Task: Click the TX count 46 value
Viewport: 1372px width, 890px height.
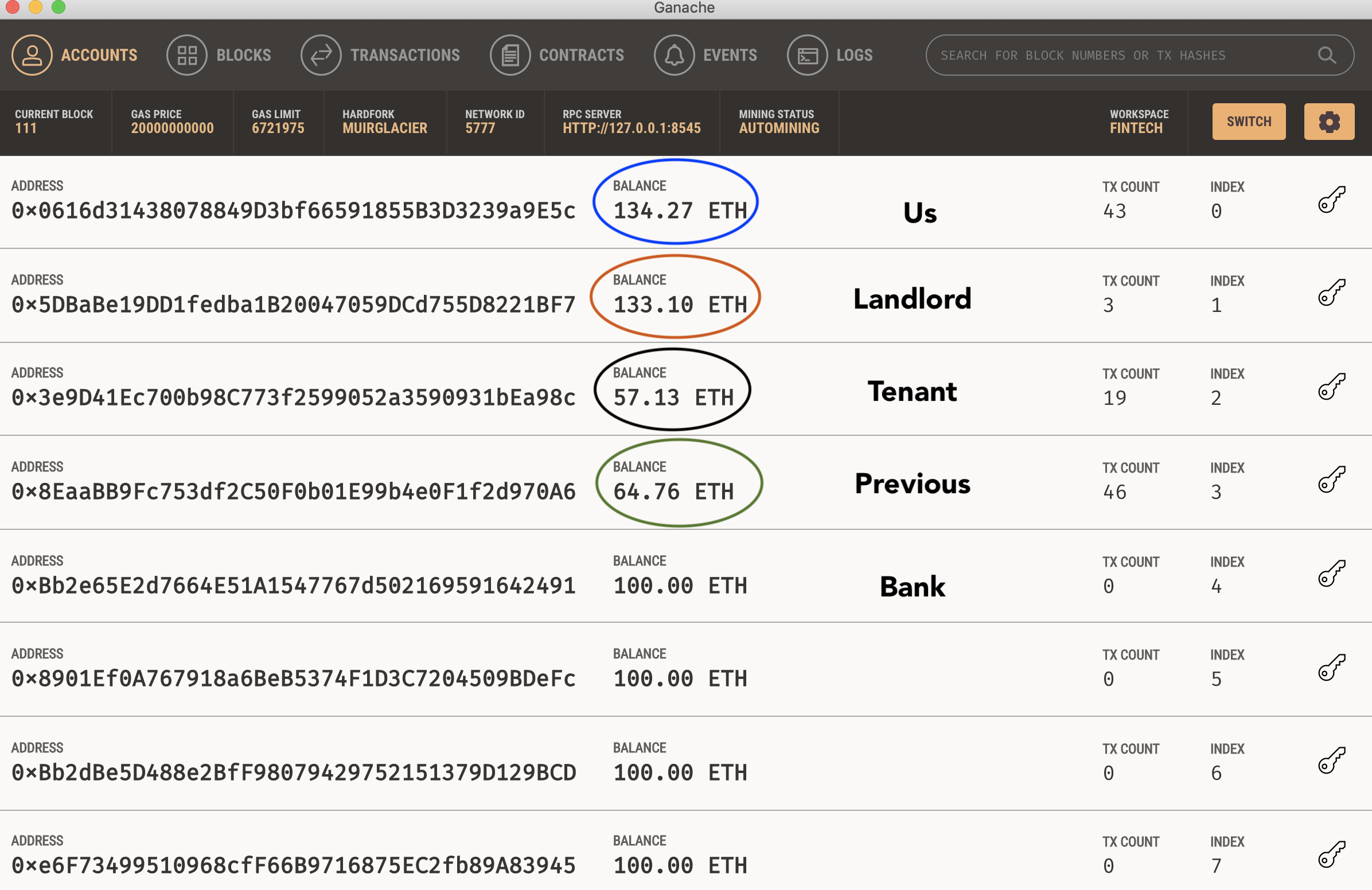Action: pos(1114,491)
